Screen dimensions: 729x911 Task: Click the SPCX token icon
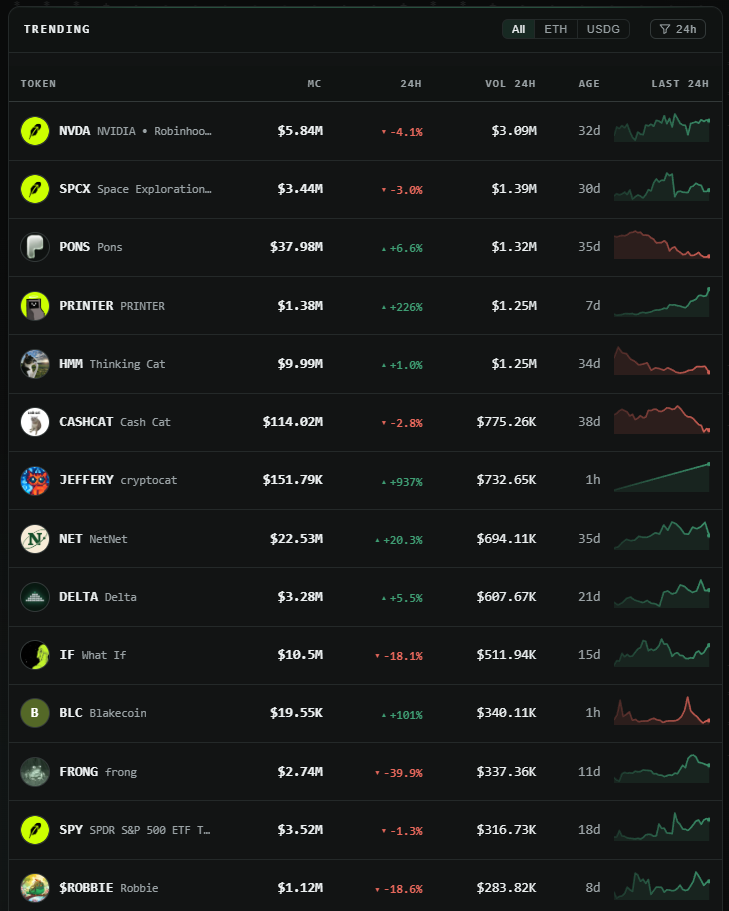coord(35,189)
